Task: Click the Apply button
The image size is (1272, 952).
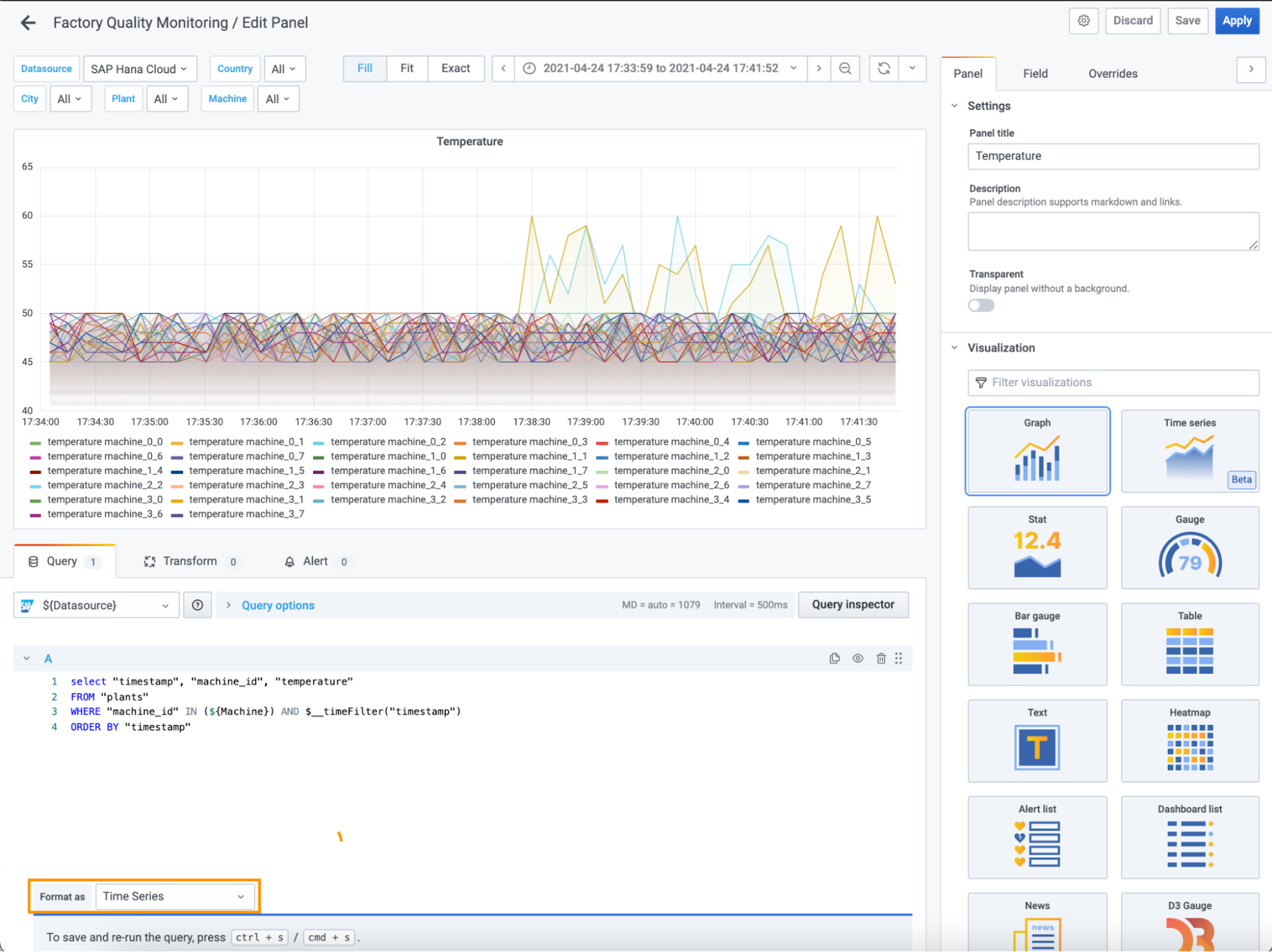Action: point(1236,21)
